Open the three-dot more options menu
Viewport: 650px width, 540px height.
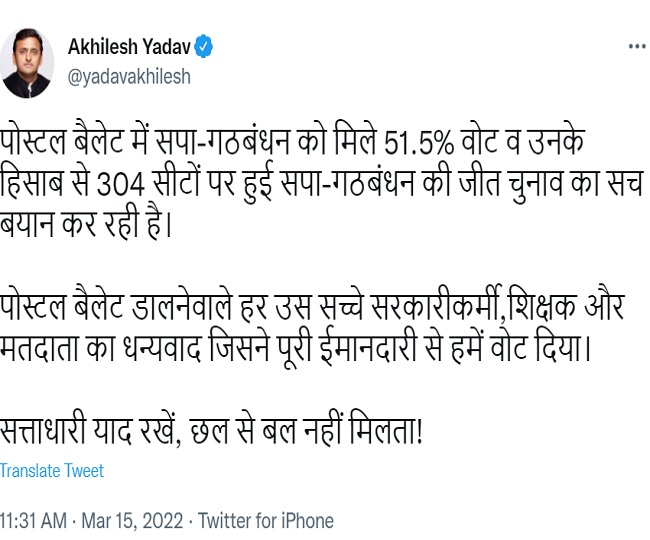click(x=638, y=46)
